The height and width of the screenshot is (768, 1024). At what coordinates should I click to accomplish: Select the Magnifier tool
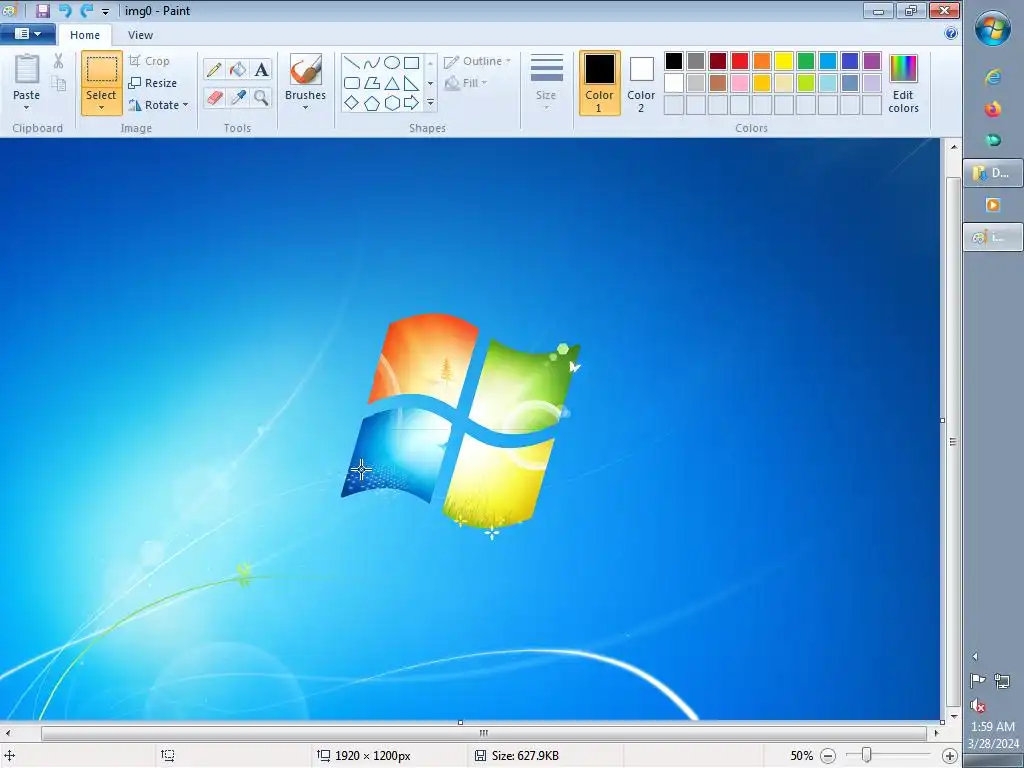point(261,98)
